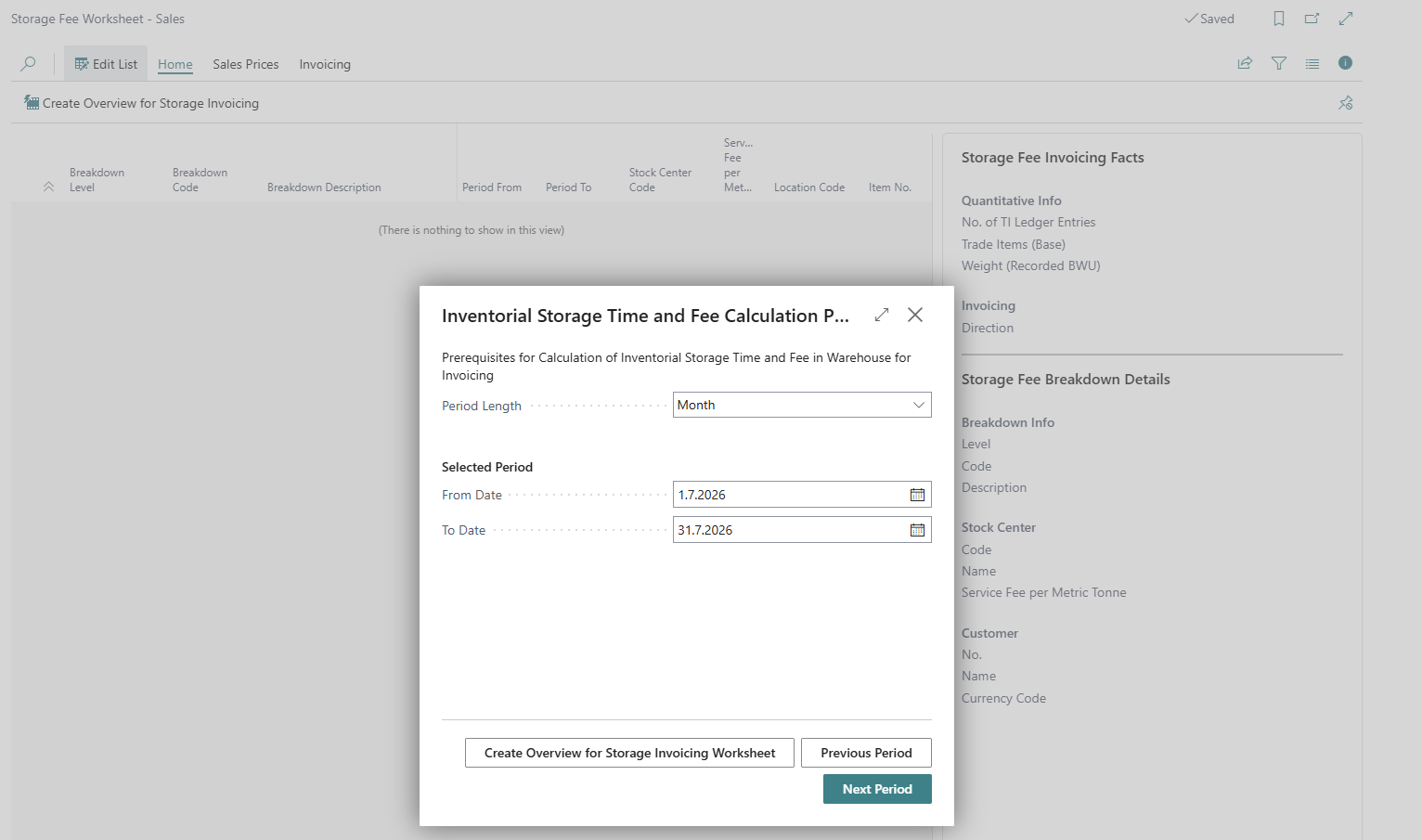Click Service Fee per Metric Tonne label

pos(1043,592)
